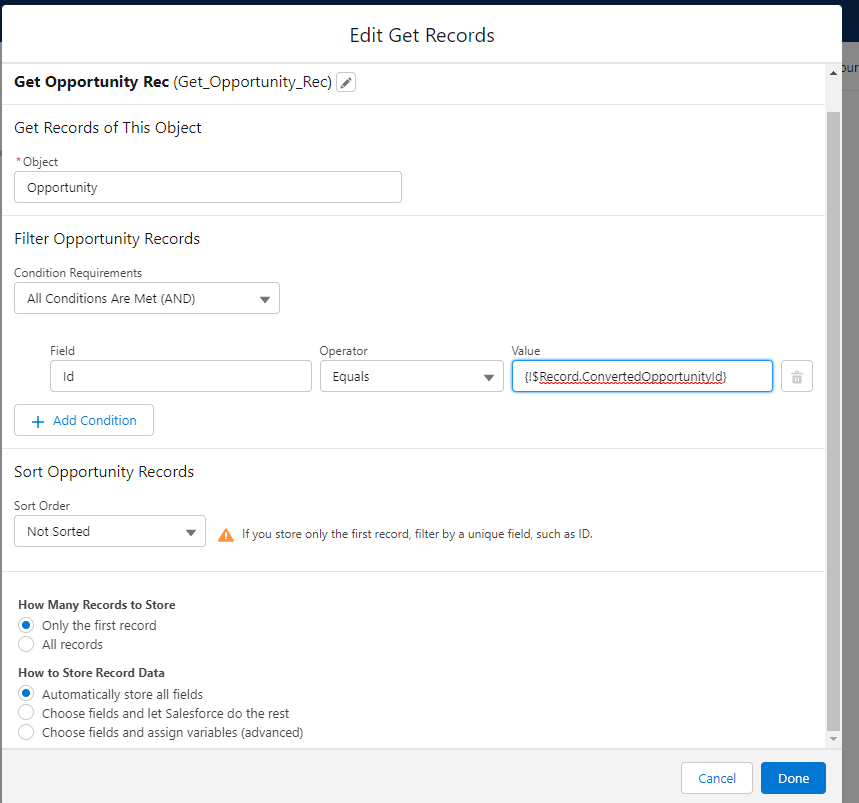Choose "Automatically store all fields" option
This screenshot has height=803, width=859.
(27, 694)
